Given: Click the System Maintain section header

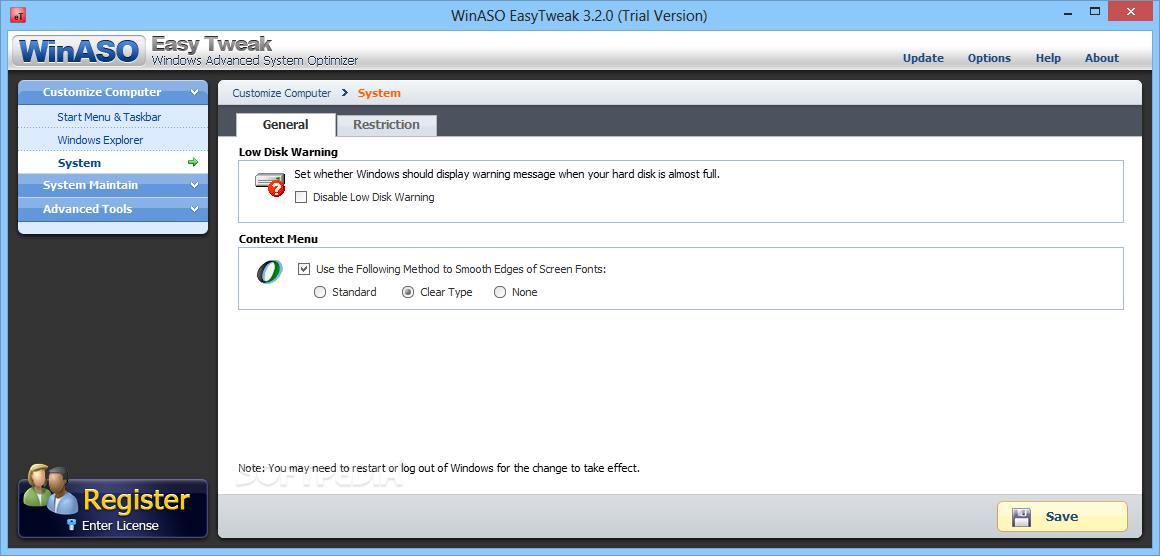Looking at the screenshot, I should 112,186.
